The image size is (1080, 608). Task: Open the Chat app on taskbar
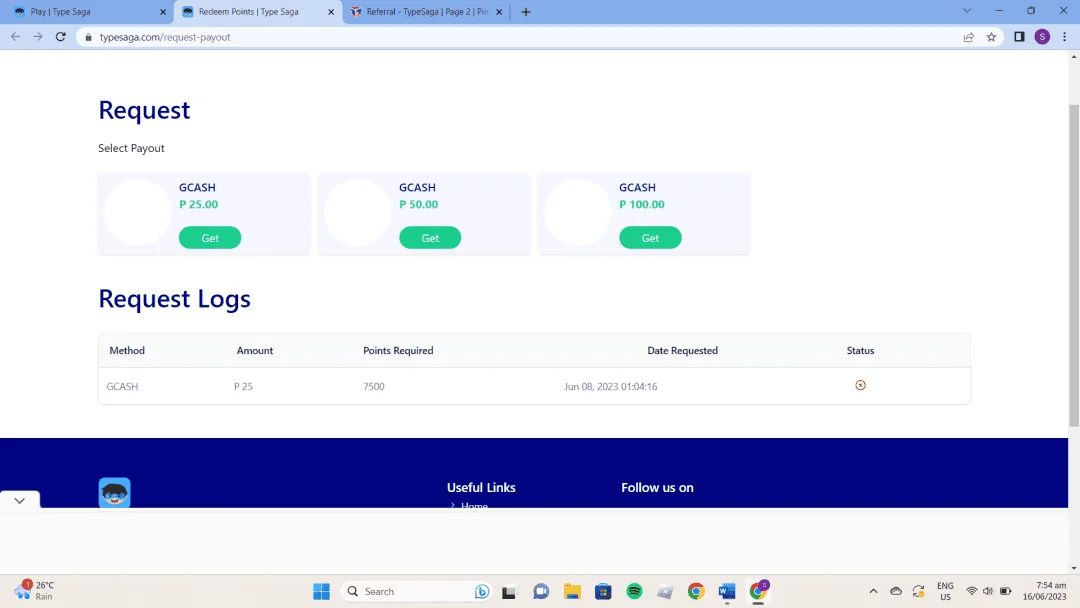click(541, 591)
